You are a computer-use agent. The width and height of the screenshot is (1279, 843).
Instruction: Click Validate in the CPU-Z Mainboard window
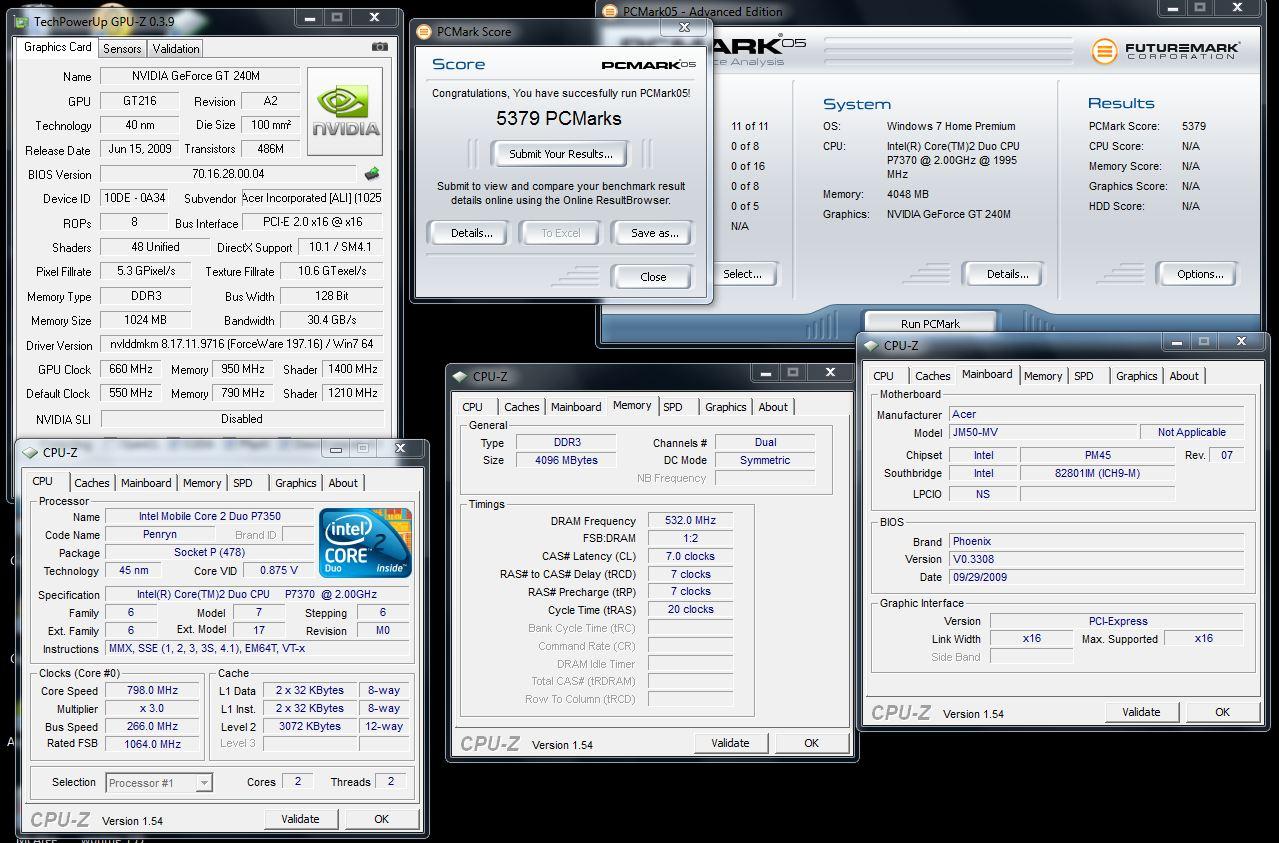pyautogui.click(x=1141, y=712)
